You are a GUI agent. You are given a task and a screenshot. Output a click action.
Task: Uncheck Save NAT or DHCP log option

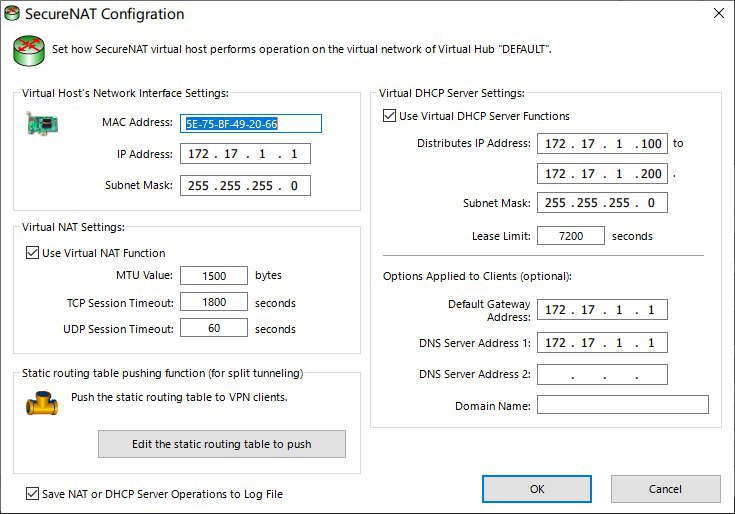click(x=33, y=493)
